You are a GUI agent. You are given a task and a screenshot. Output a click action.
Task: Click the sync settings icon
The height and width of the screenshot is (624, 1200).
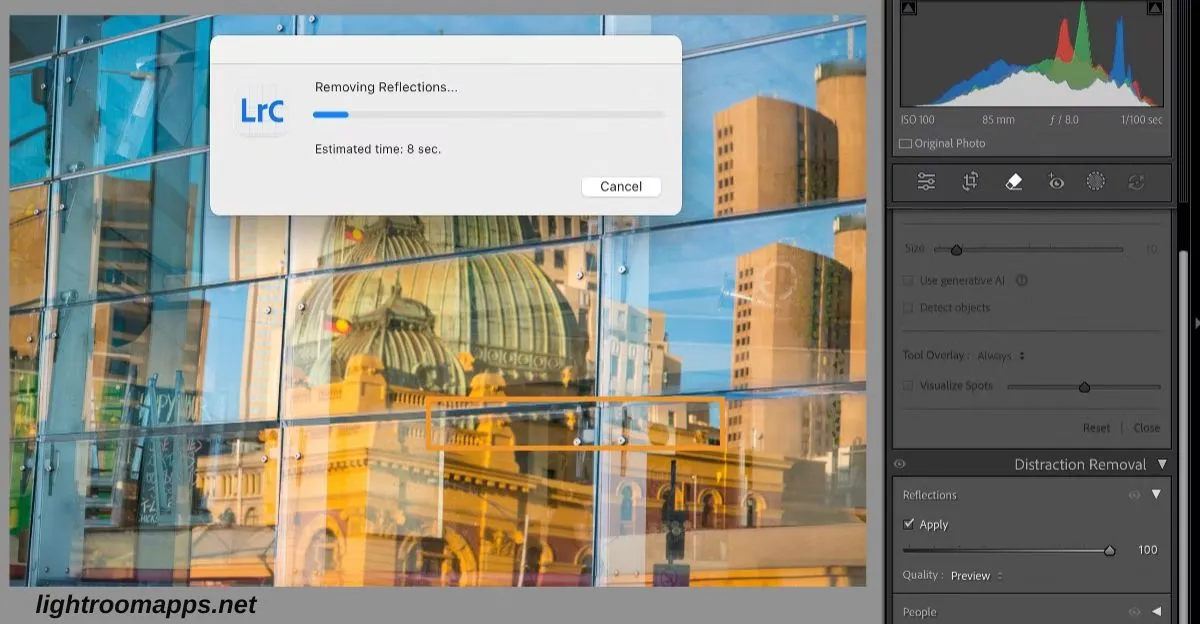point(1136,181)
